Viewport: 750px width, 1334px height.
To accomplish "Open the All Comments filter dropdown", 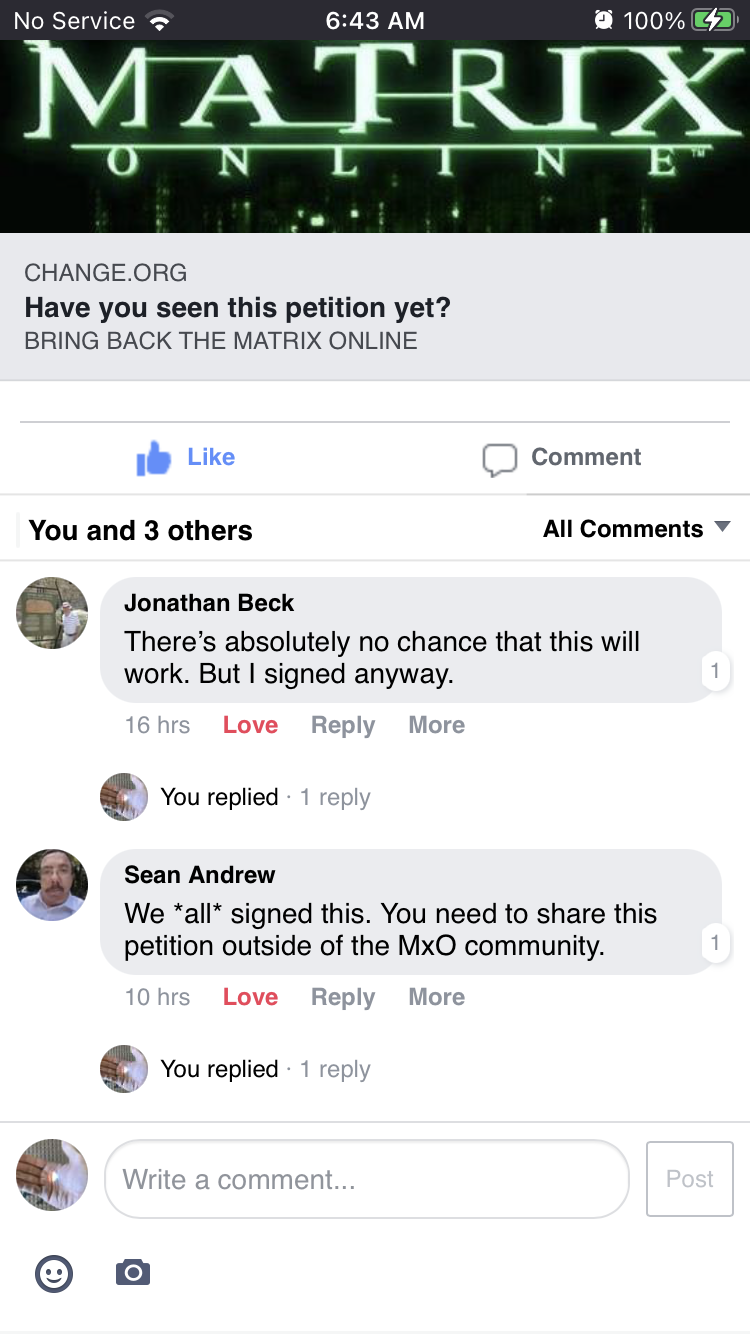I will click(636, 529).
